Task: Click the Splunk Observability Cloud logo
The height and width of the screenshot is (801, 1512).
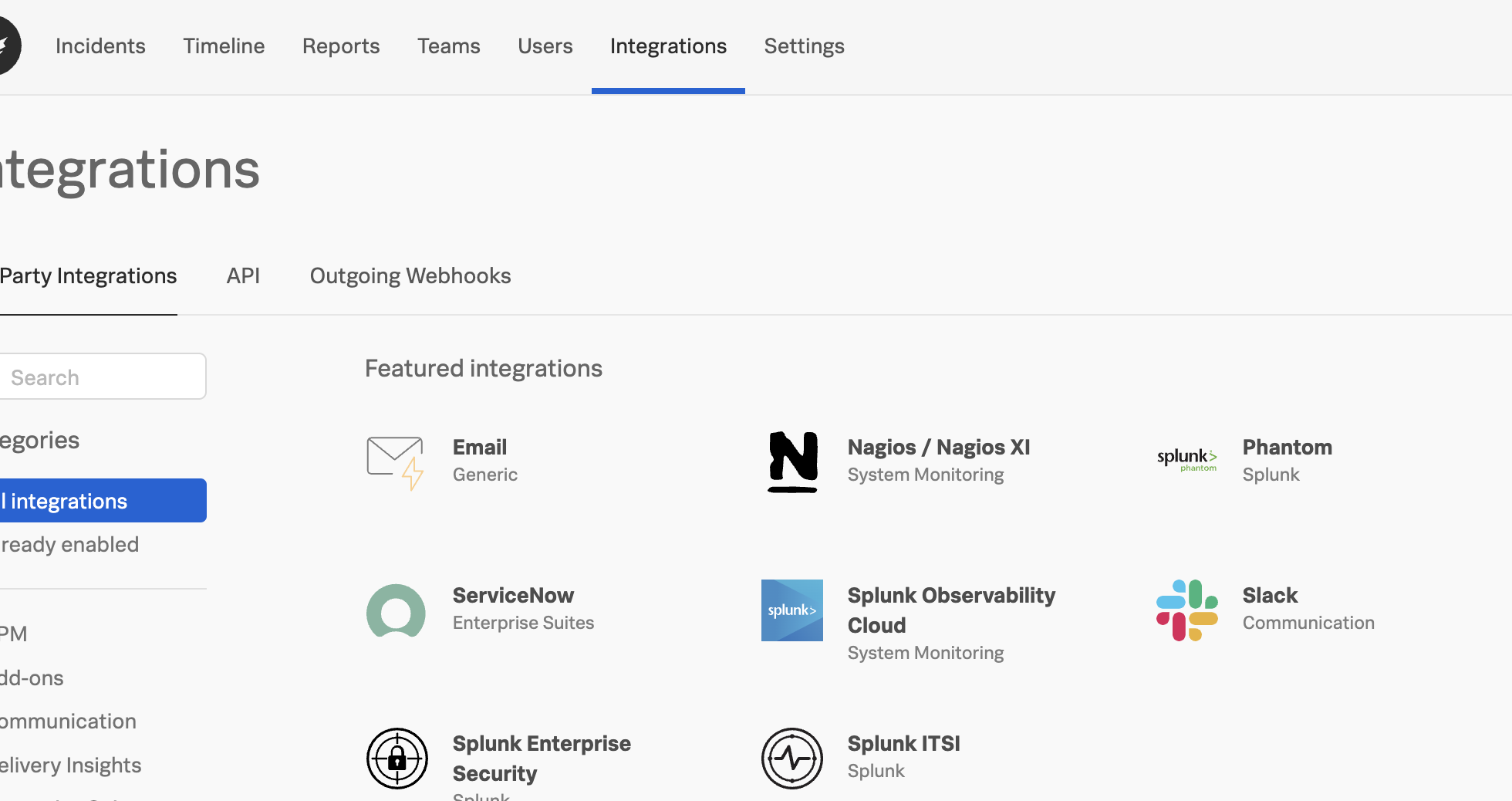Action: [x=791, y=610]
